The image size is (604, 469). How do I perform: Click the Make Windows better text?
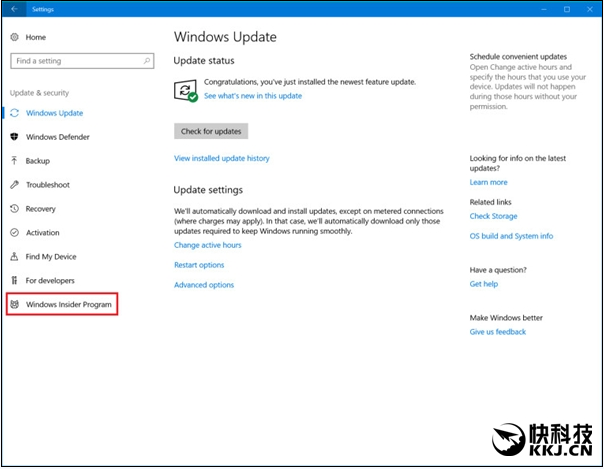pos(506,318)
